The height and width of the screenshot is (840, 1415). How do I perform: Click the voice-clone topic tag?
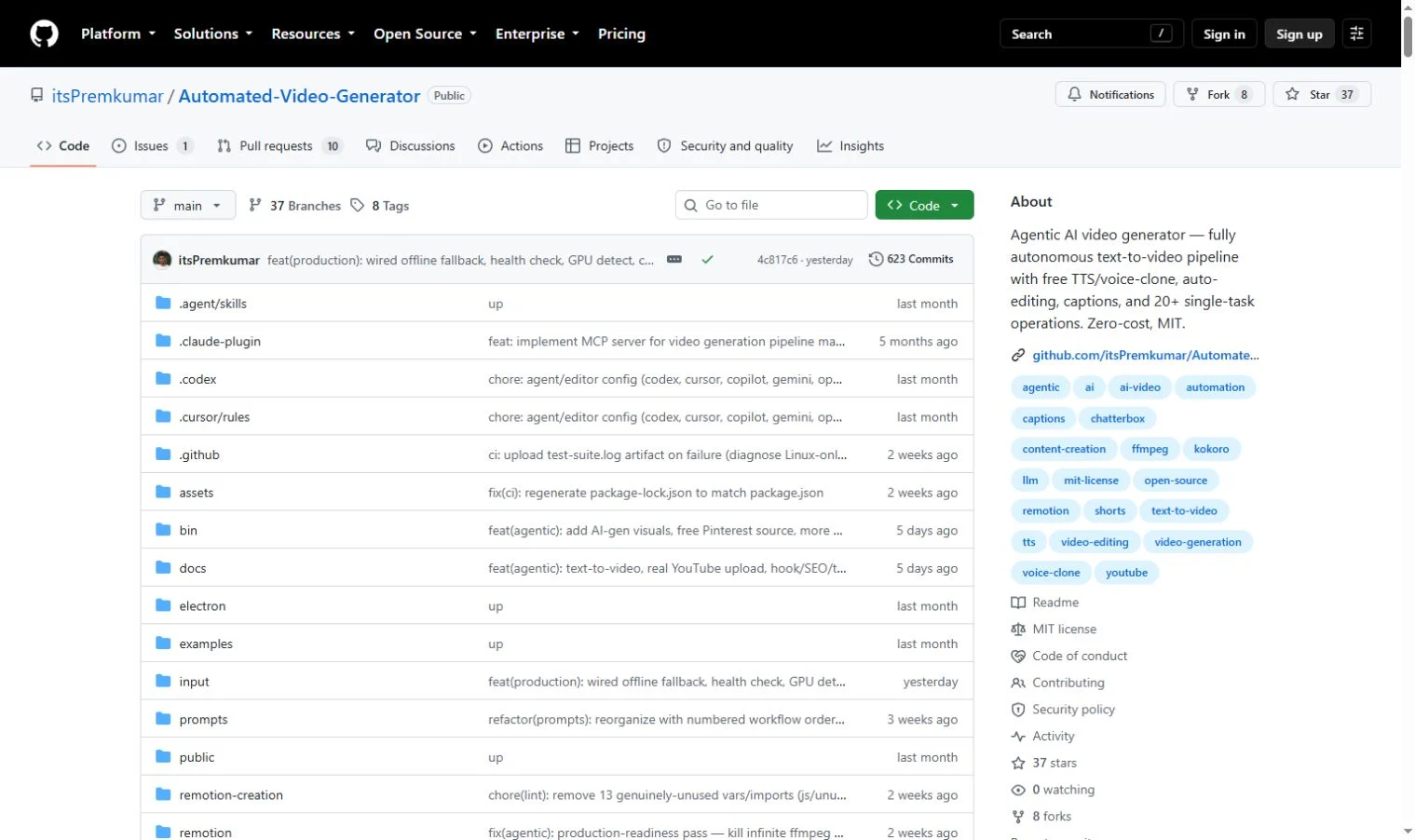click(x=1051, y=573)
